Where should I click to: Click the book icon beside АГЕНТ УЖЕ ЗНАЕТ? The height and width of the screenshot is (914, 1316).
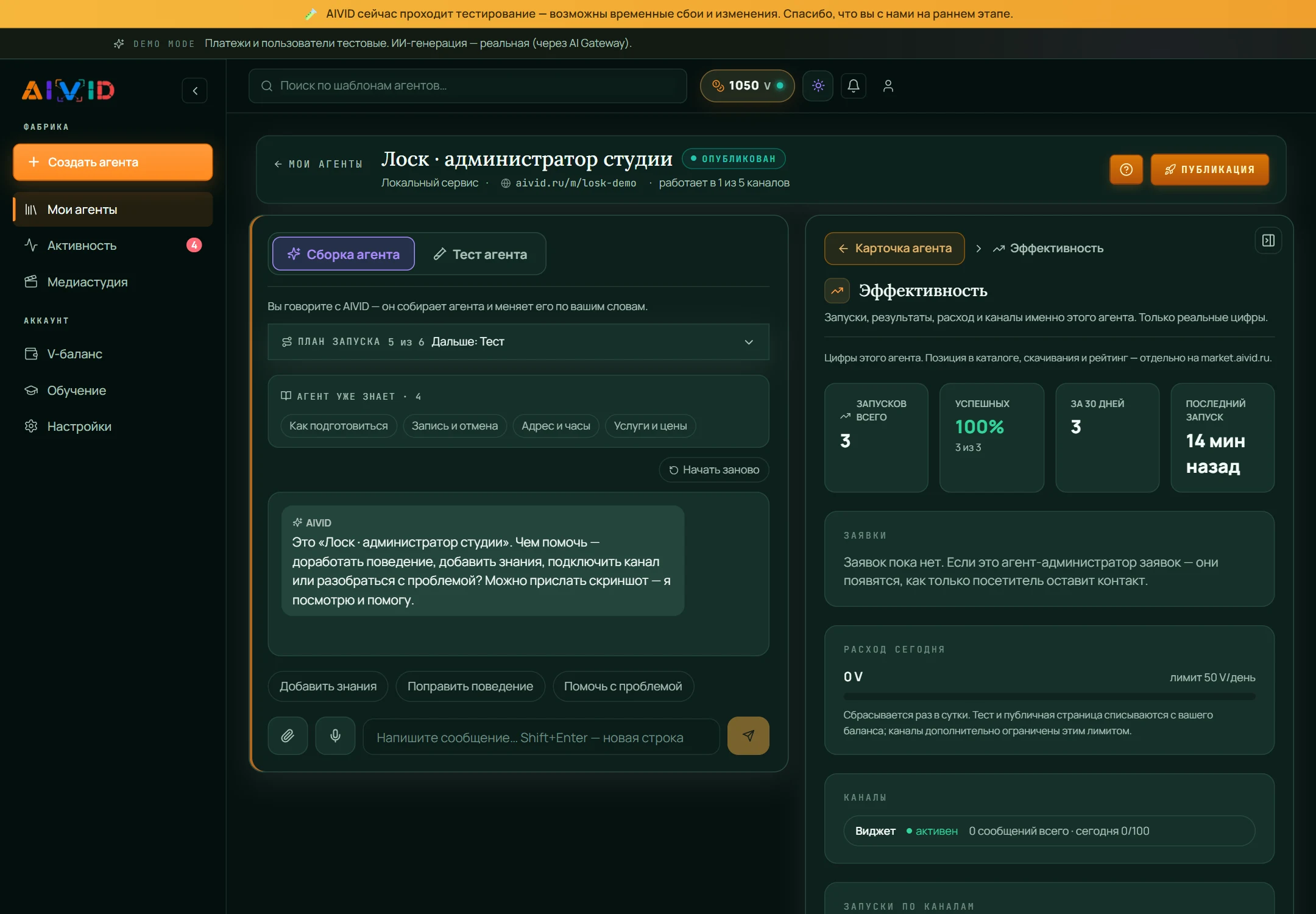click(x=286, y=396)
